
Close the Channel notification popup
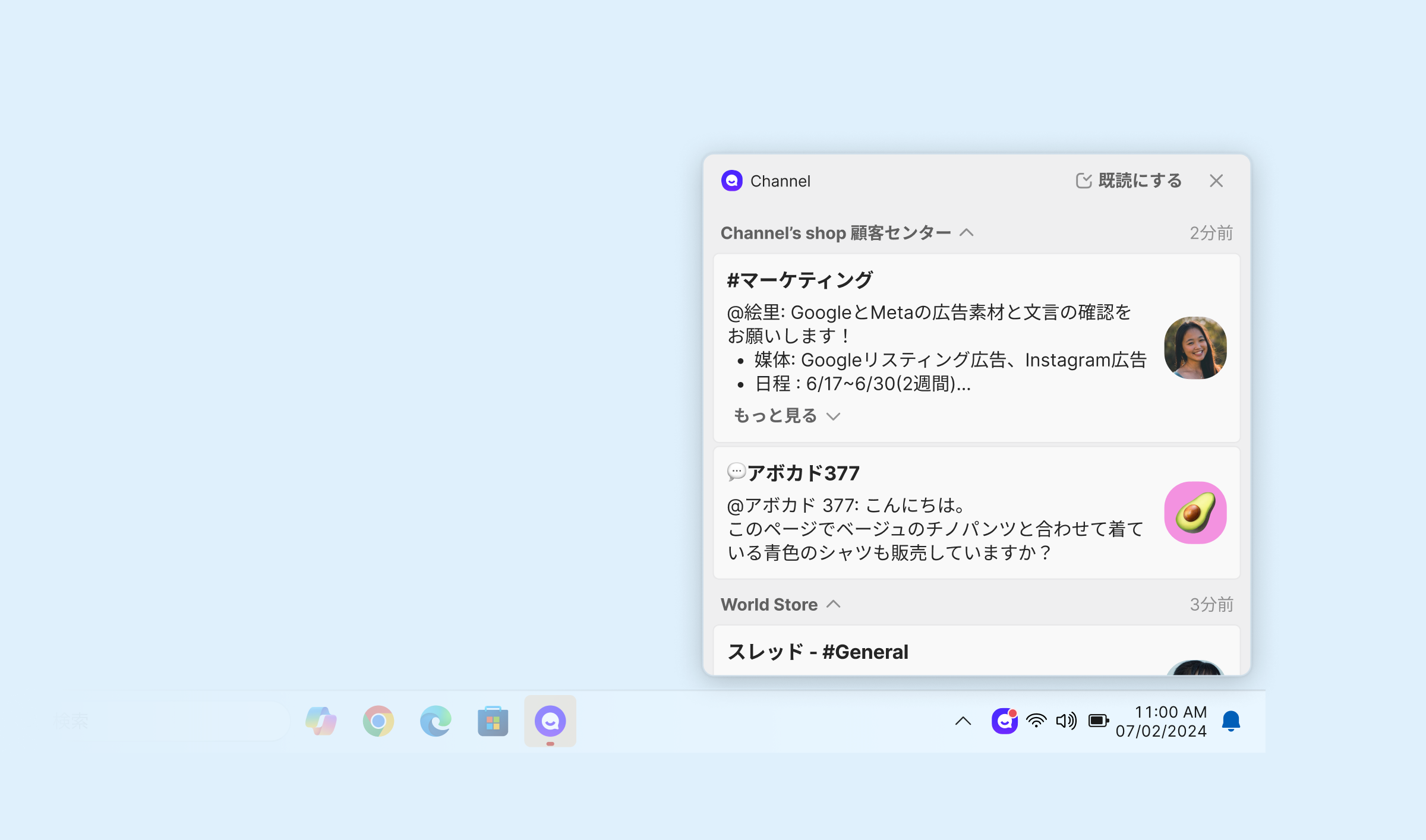tap(1216, 181)
